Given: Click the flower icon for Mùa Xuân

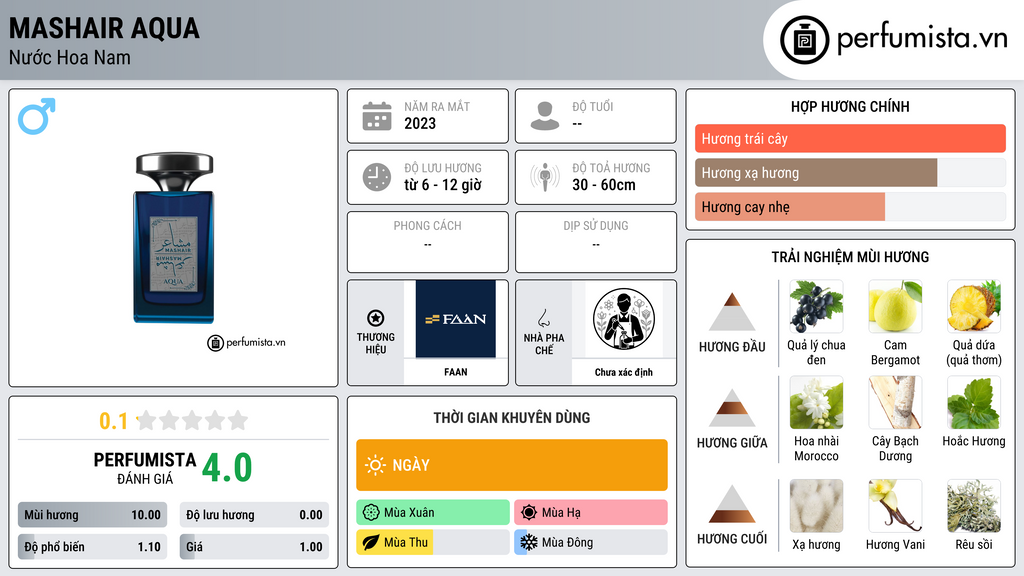Looking at the screenshot, I should pyautogui.click(x=371, y=513).
